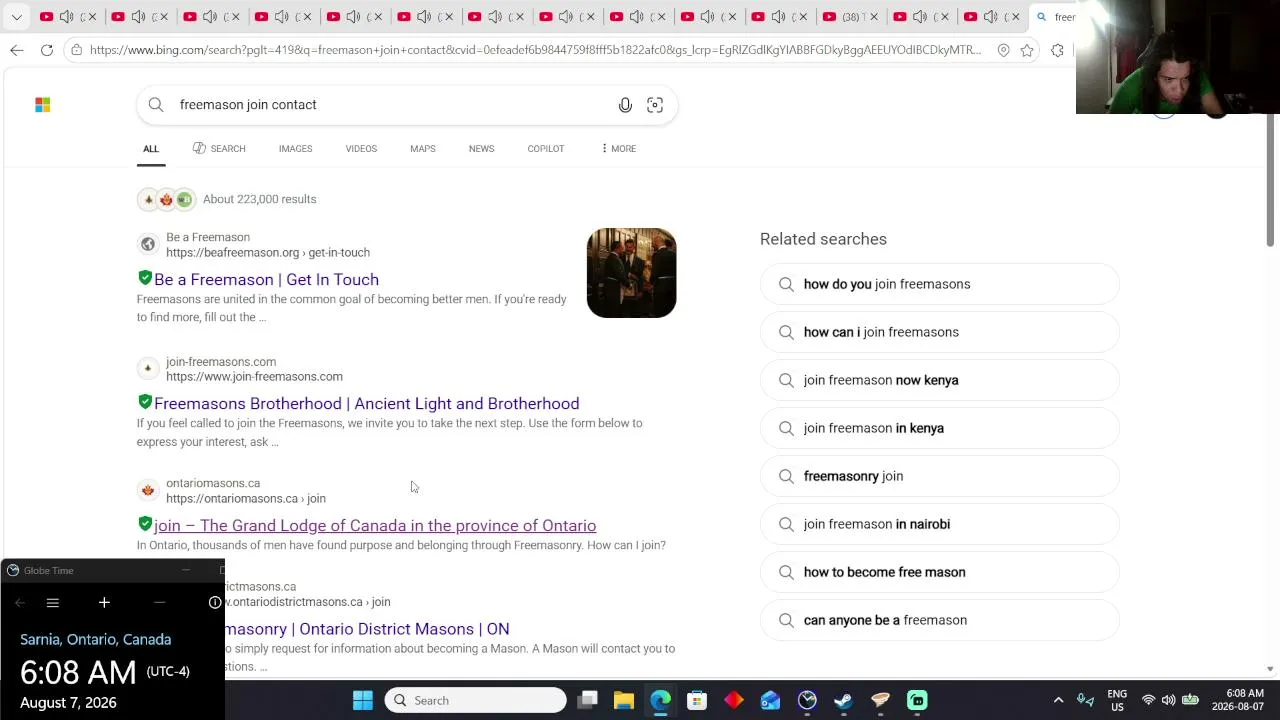1280x720 pixels.
Task: Open 'join – The Grand Lodge of Canada' result
Action: pyautogui.click(x=375, y=526)
